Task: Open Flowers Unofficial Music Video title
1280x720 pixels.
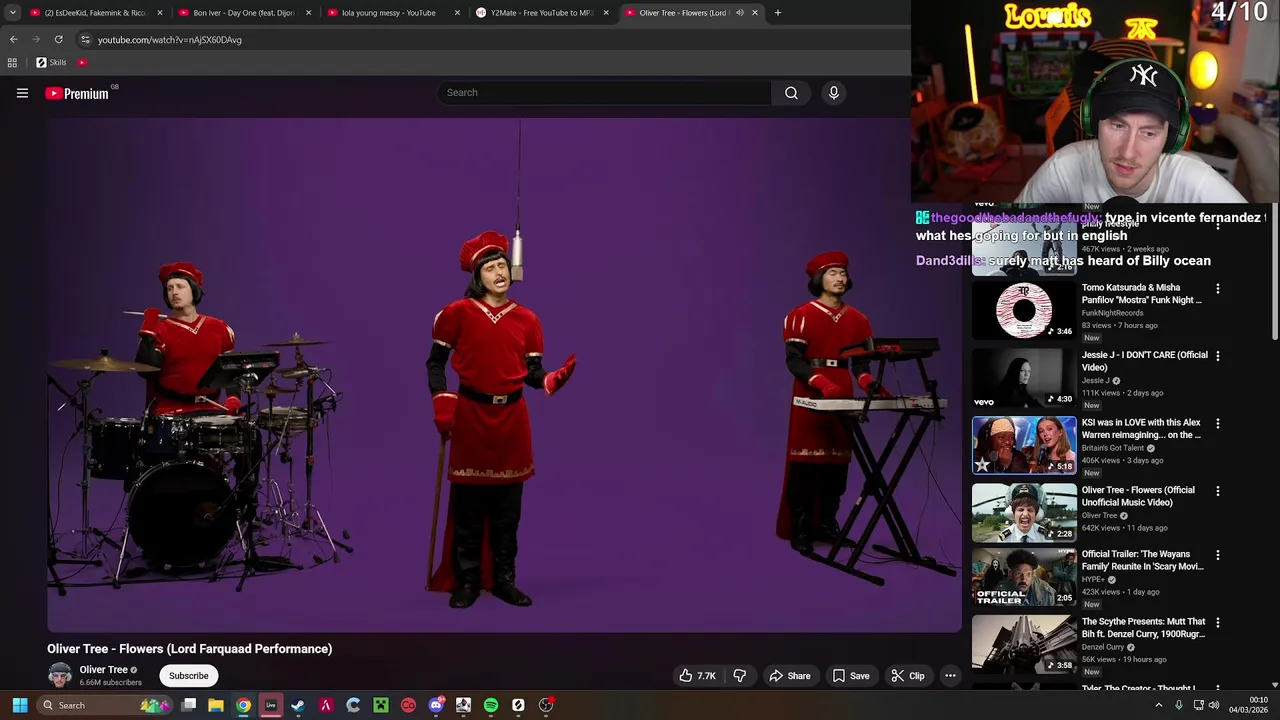Action: coord(1138,496)
